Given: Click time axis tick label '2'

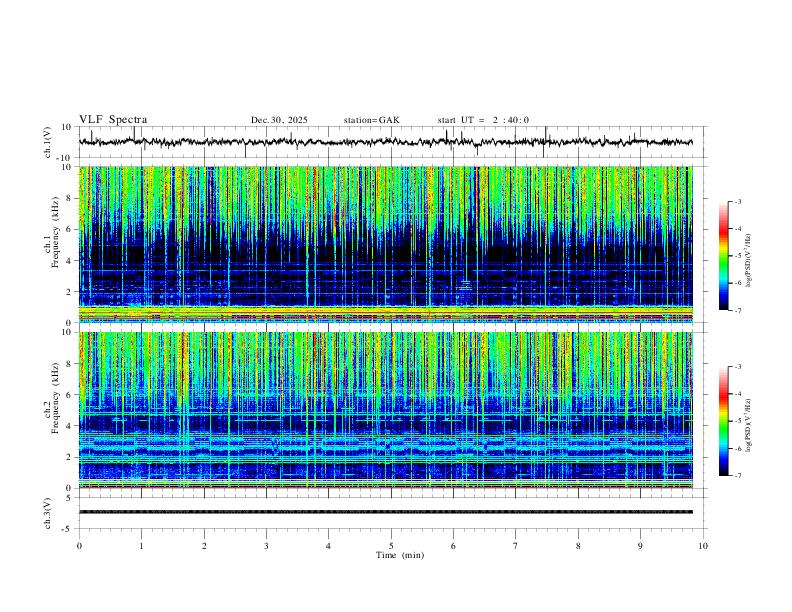Looking at the screenshot, I should (x=204, y=546).
